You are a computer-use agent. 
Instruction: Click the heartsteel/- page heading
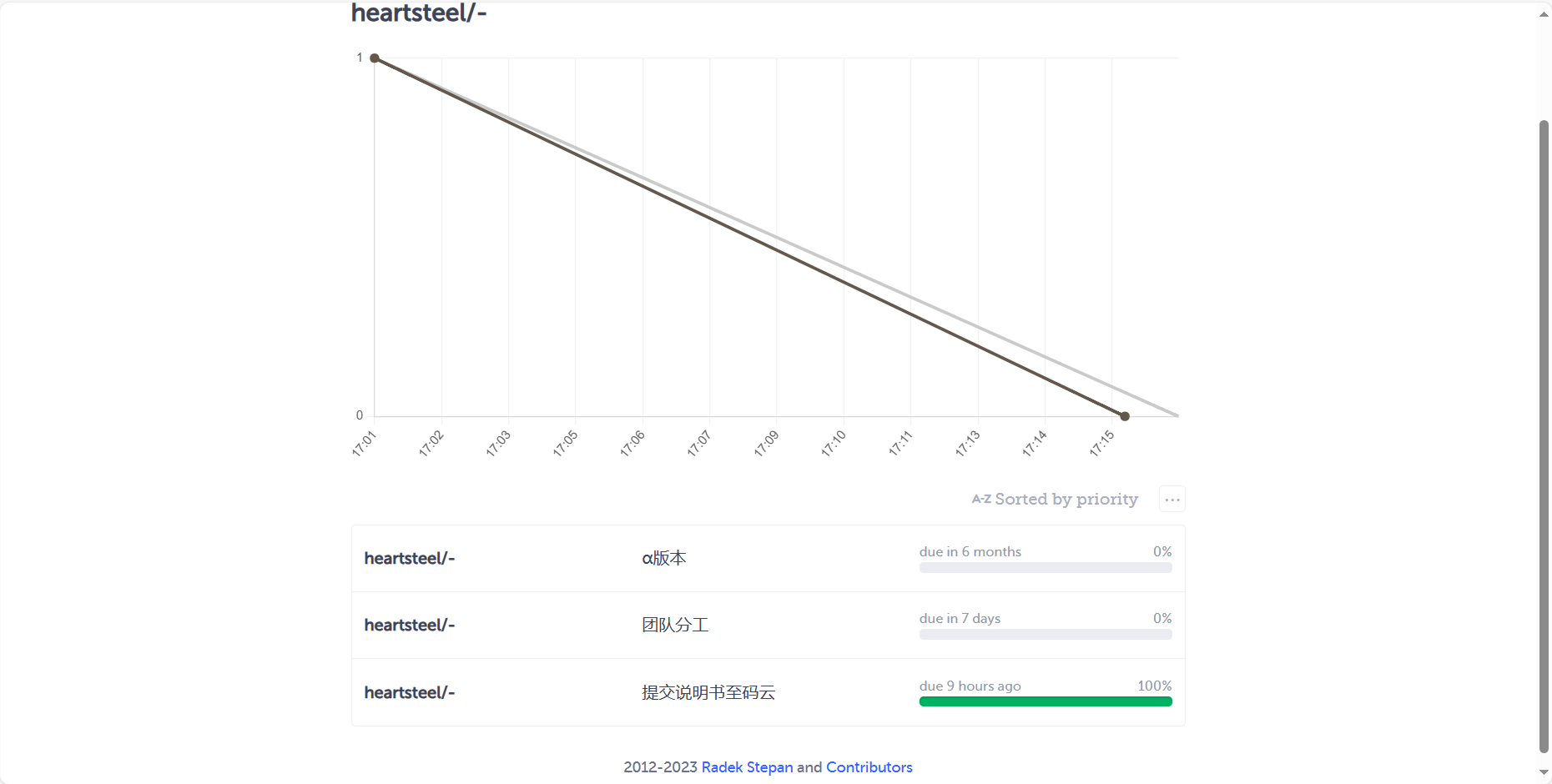[419, 13]
